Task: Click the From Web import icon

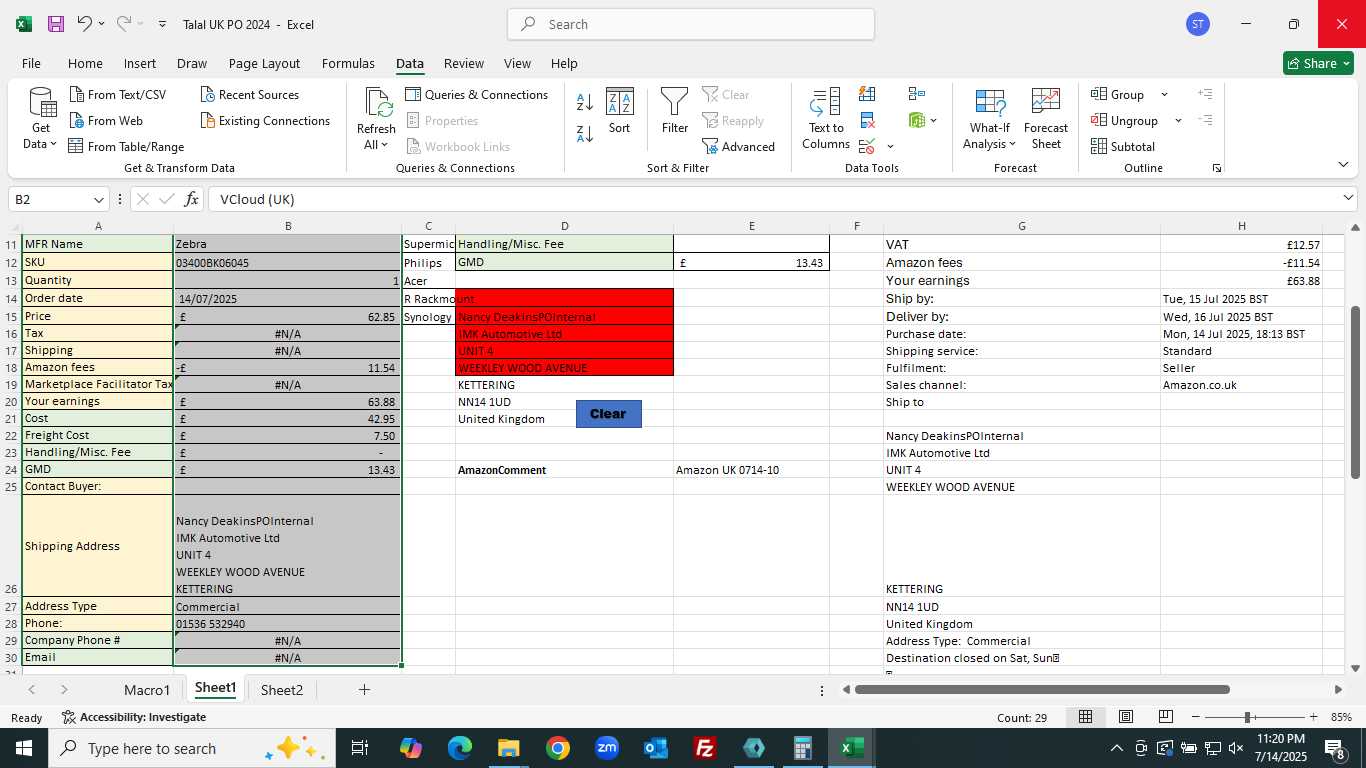Action: pyautogui.click(x=77, y=120)
